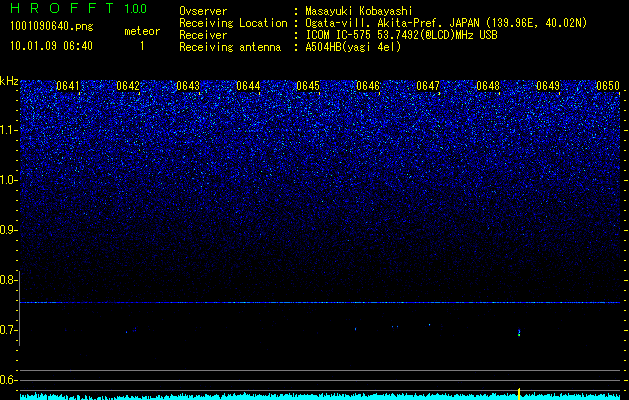The height and width of the screenshot is (400, 629).
Task: Click the Receiving antenna label
Action: 230,47
